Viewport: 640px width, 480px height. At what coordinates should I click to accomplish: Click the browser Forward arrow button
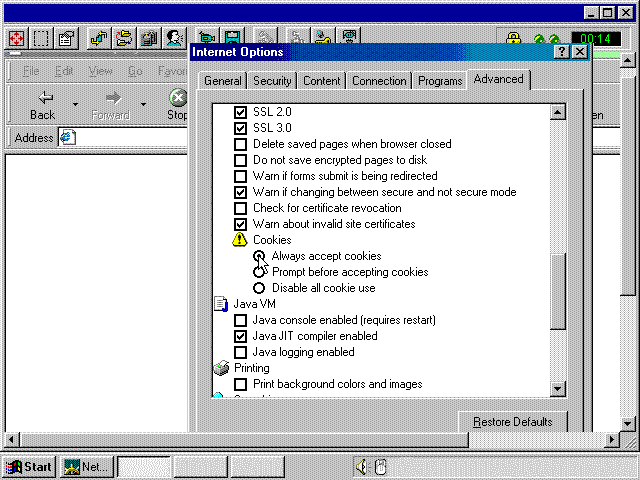point(111,105)
